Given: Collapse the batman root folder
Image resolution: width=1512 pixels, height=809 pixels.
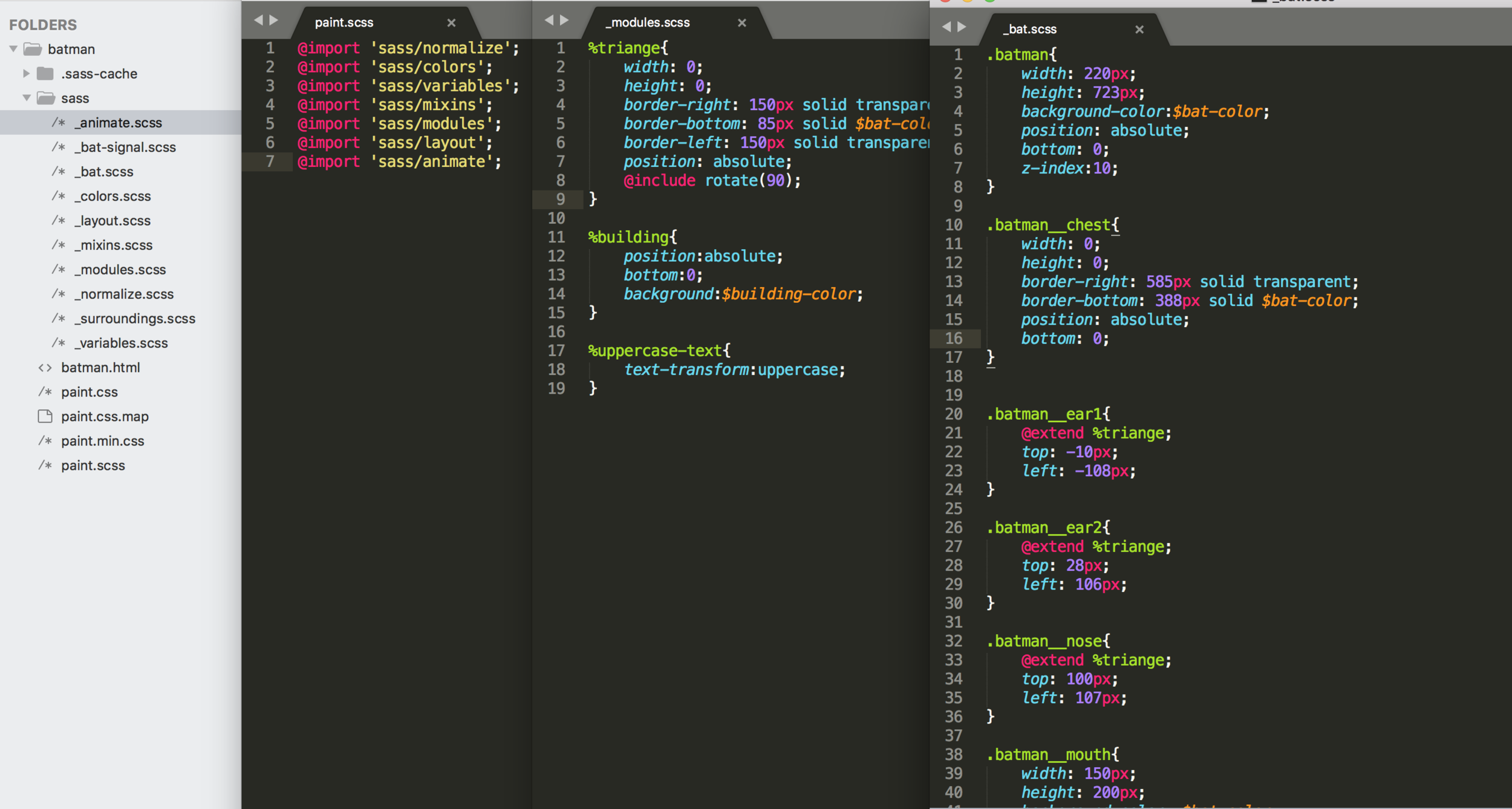Looking at the screenshot, I should click(13, 49).
